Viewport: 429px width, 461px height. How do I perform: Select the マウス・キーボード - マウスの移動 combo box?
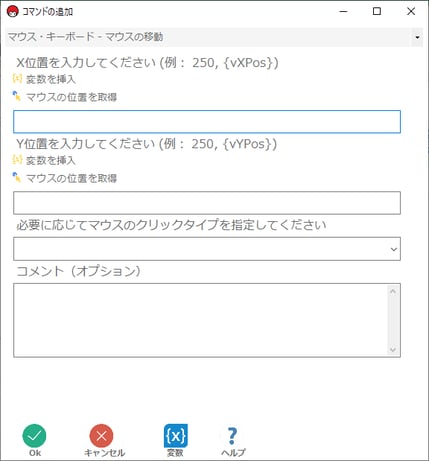(214, 37)
